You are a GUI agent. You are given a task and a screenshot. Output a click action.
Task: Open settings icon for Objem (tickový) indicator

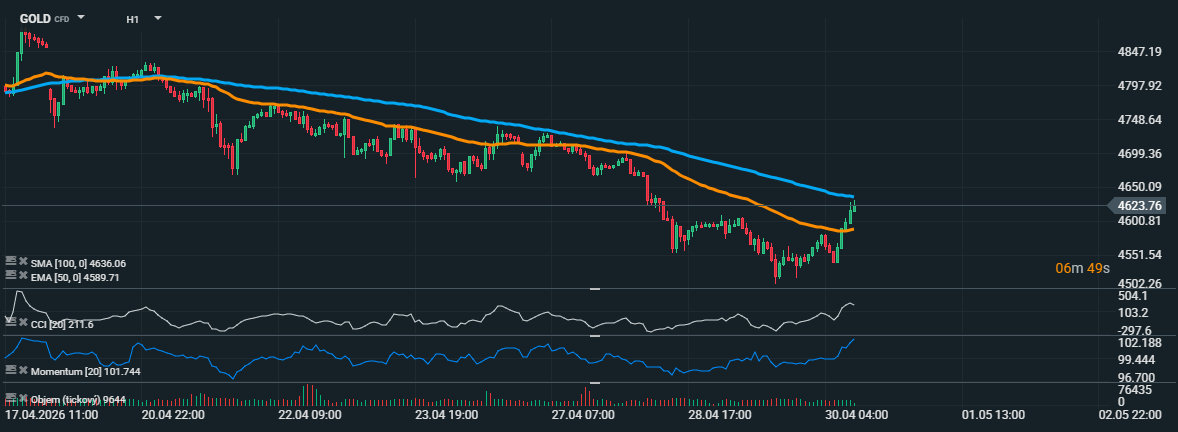(x=10, y=398)
